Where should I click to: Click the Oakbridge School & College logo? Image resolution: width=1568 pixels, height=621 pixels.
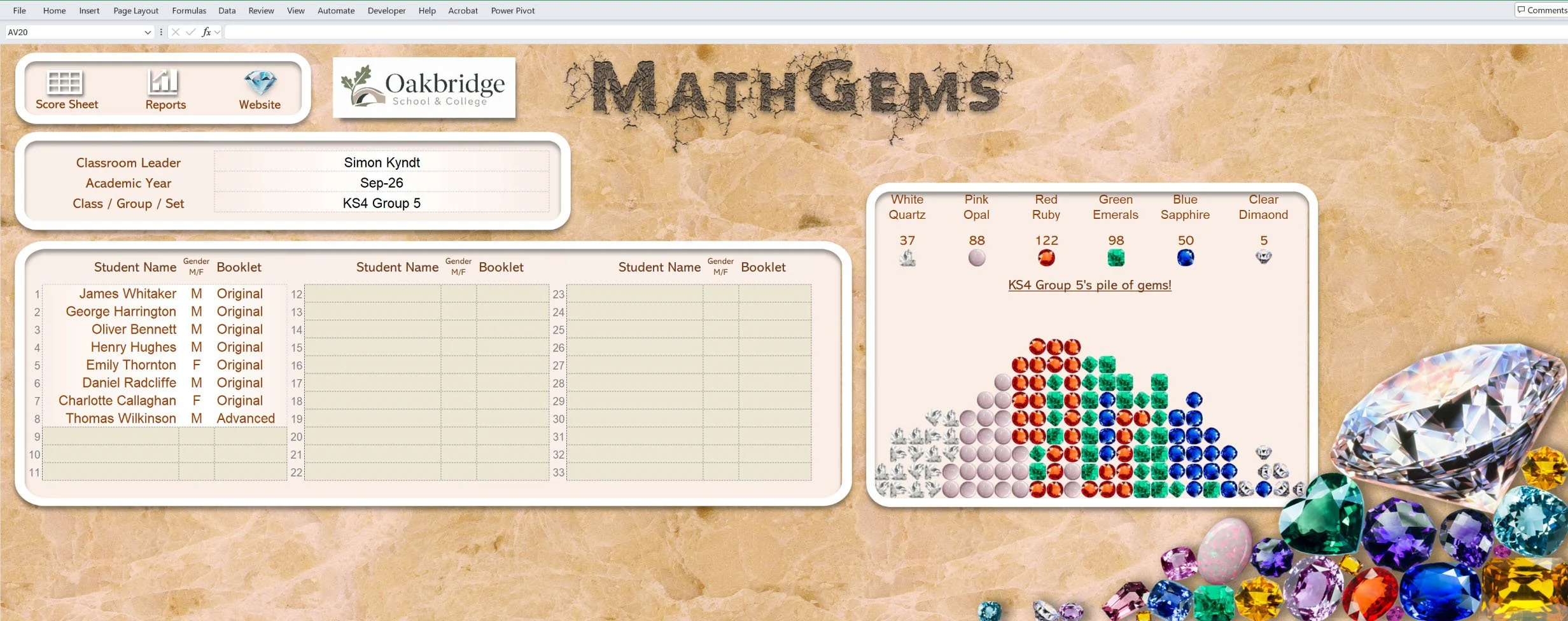[424, 88]
